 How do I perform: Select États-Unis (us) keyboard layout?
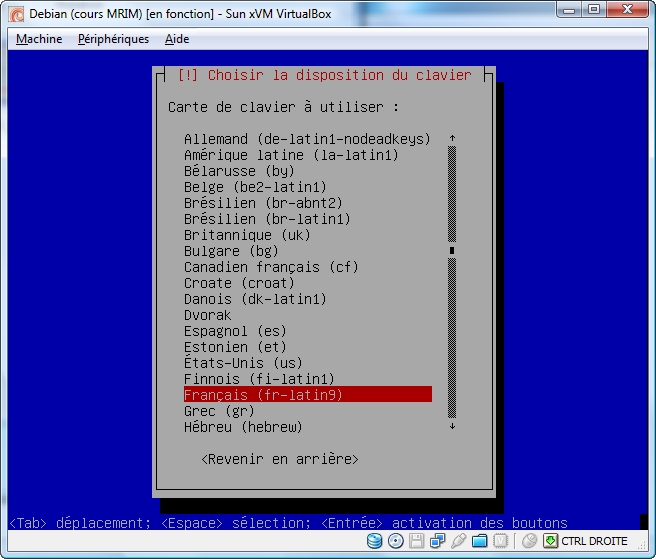pyautogui.click(x=308, y=363)
